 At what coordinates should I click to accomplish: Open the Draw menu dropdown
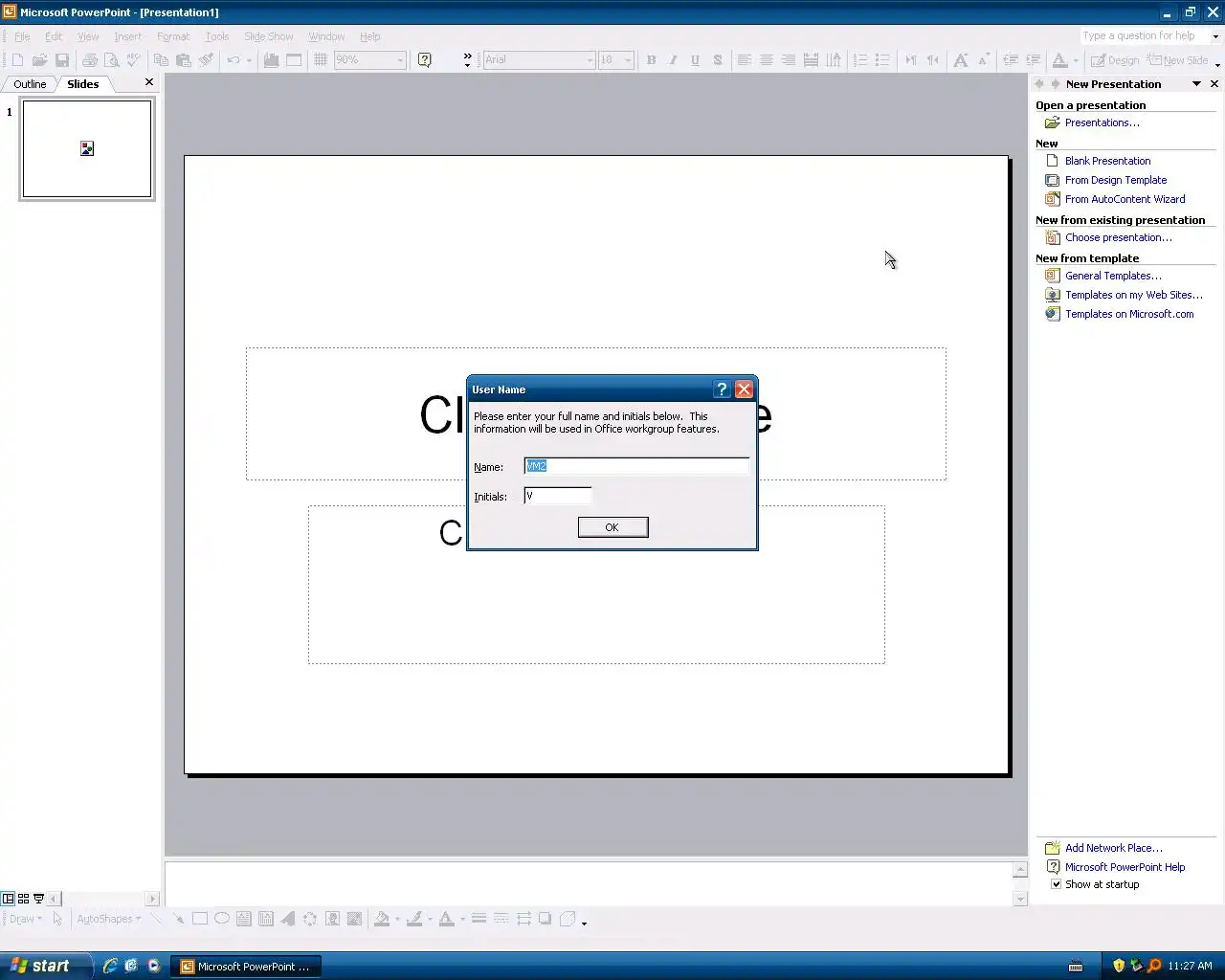coord(25,919)
